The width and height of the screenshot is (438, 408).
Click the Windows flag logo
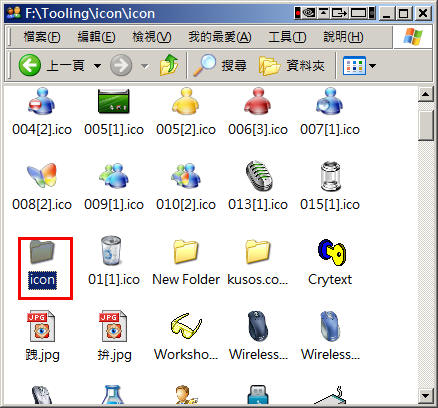click(x=413, y=36)
